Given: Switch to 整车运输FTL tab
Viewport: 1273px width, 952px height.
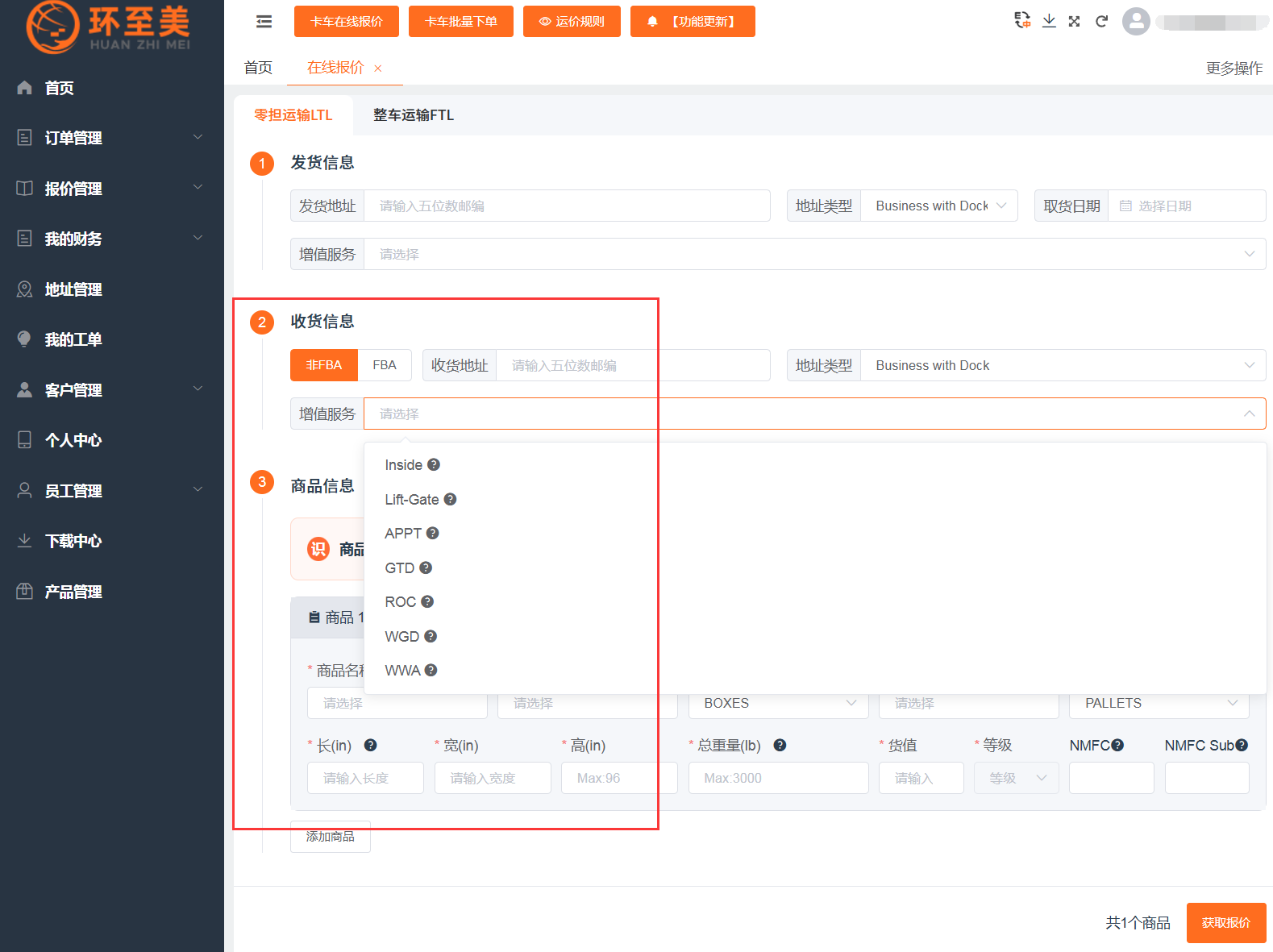Looking at the screenshot, I should tap(414, 115).
